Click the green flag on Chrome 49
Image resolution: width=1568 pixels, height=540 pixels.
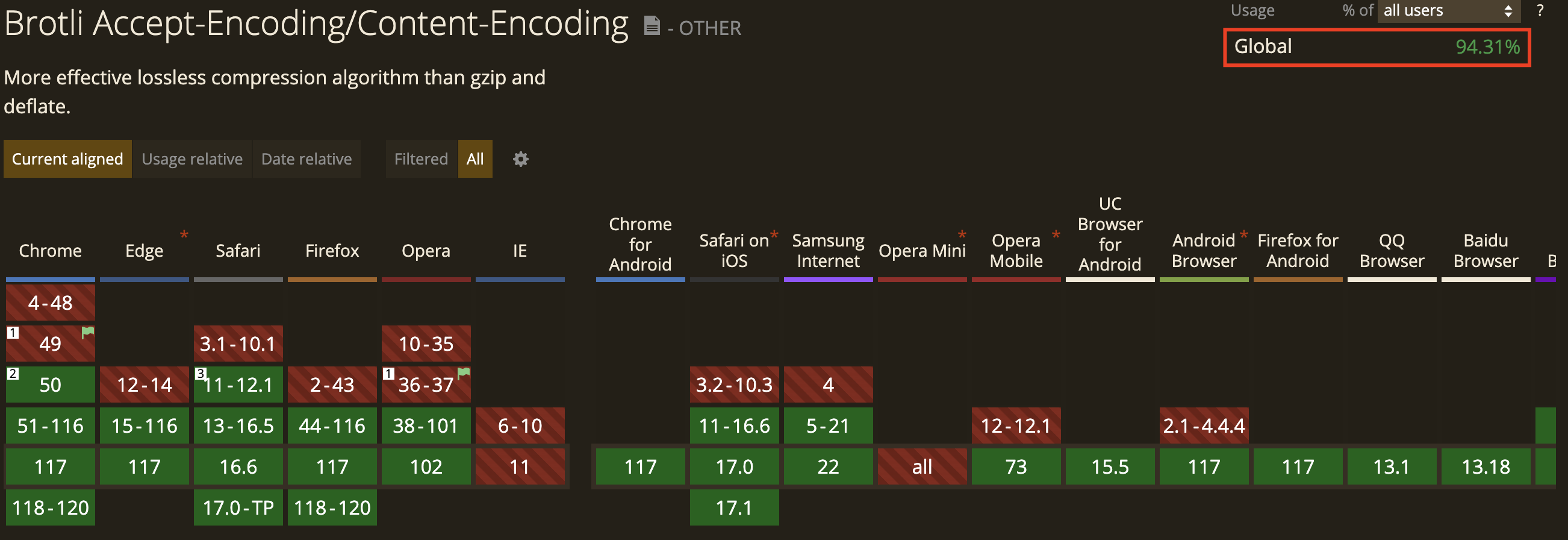(89, 332)
